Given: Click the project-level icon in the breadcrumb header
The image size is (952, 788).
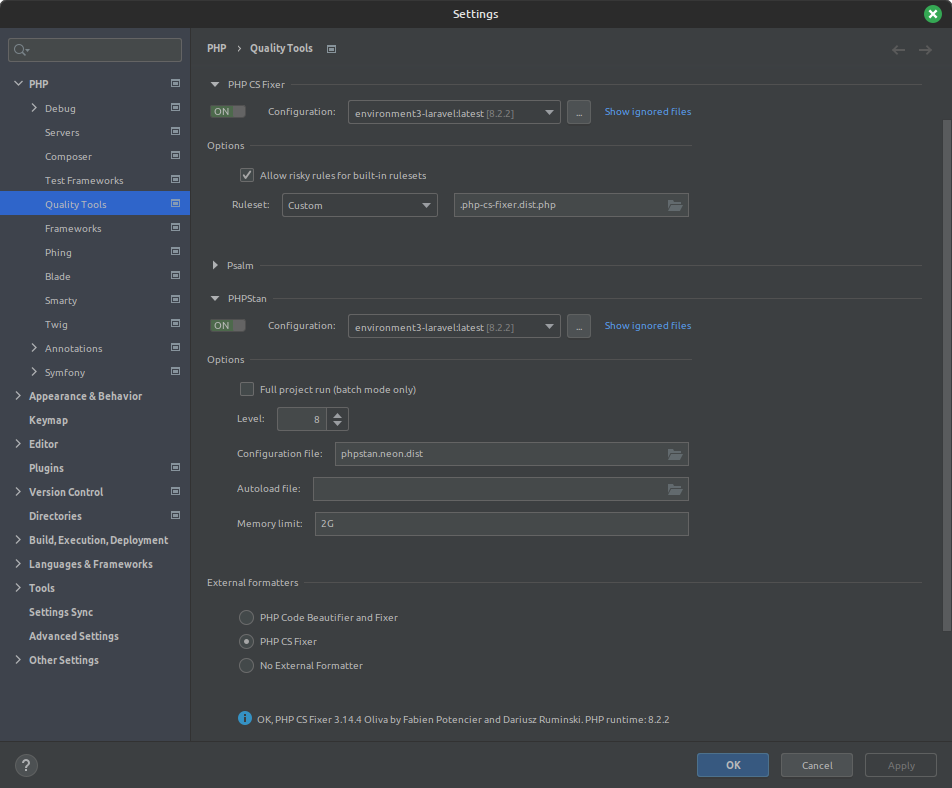Looking at the screenshot, I should [x=332, y=49].
